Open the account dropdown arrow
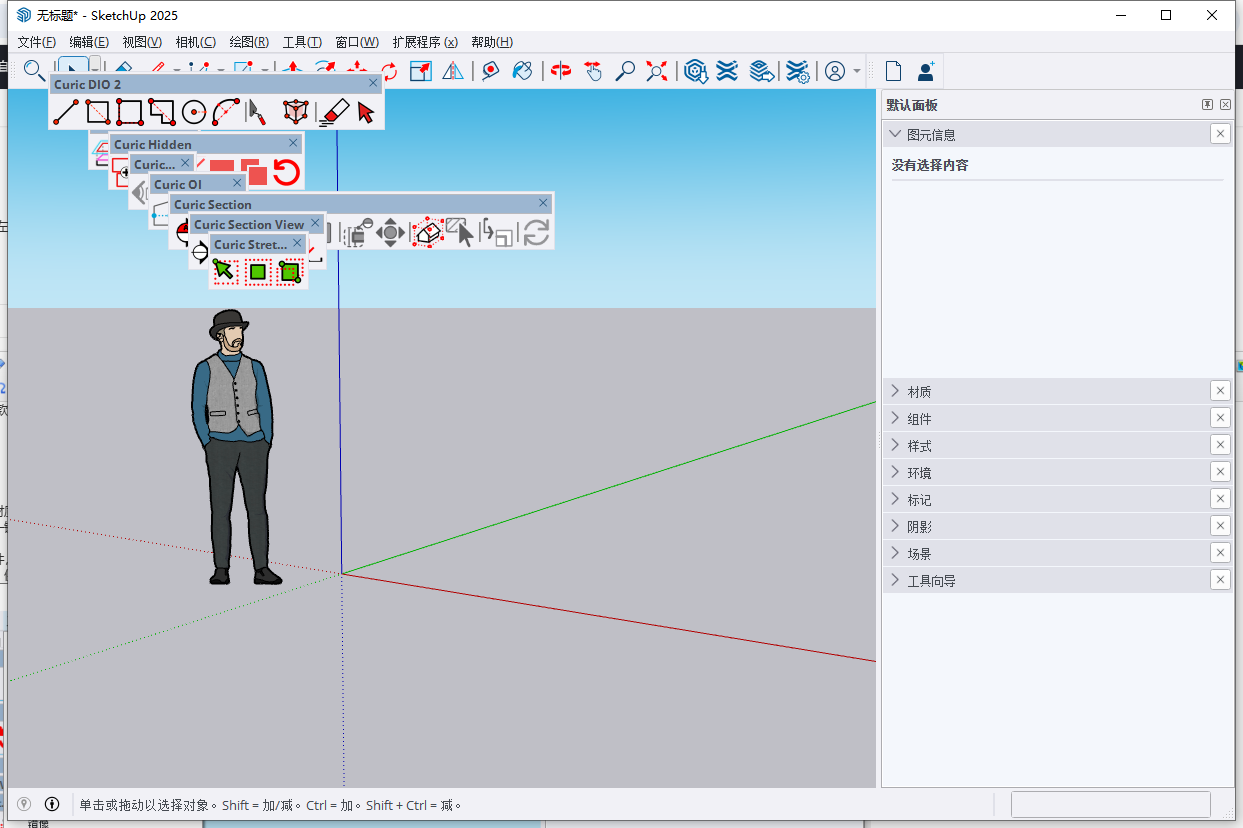1243x828 pixels. 857,71
